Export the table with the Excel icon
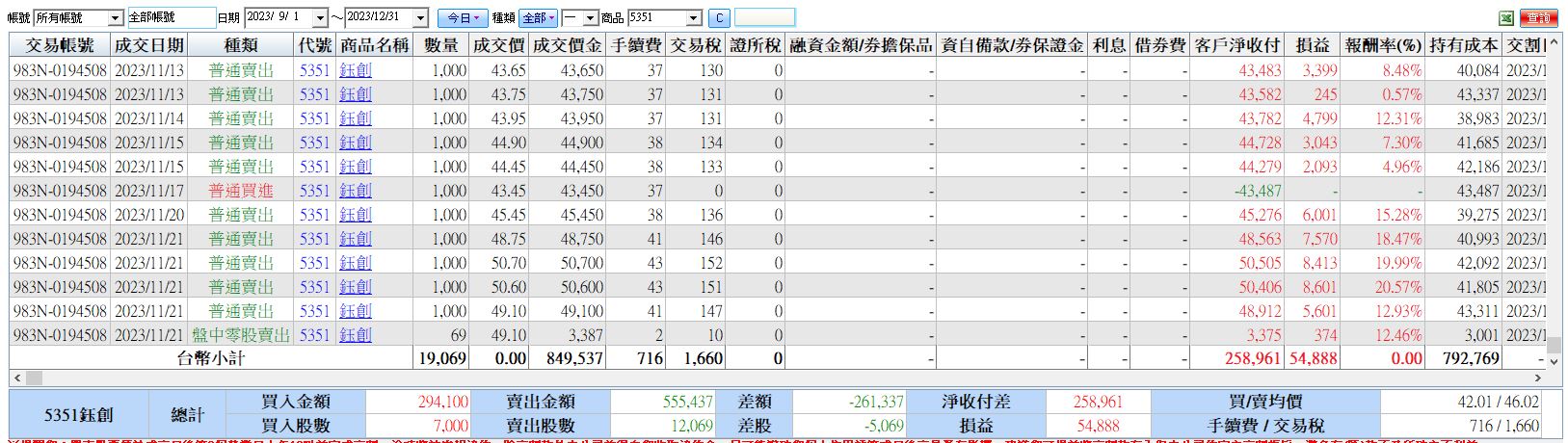 pos(1505,17)
